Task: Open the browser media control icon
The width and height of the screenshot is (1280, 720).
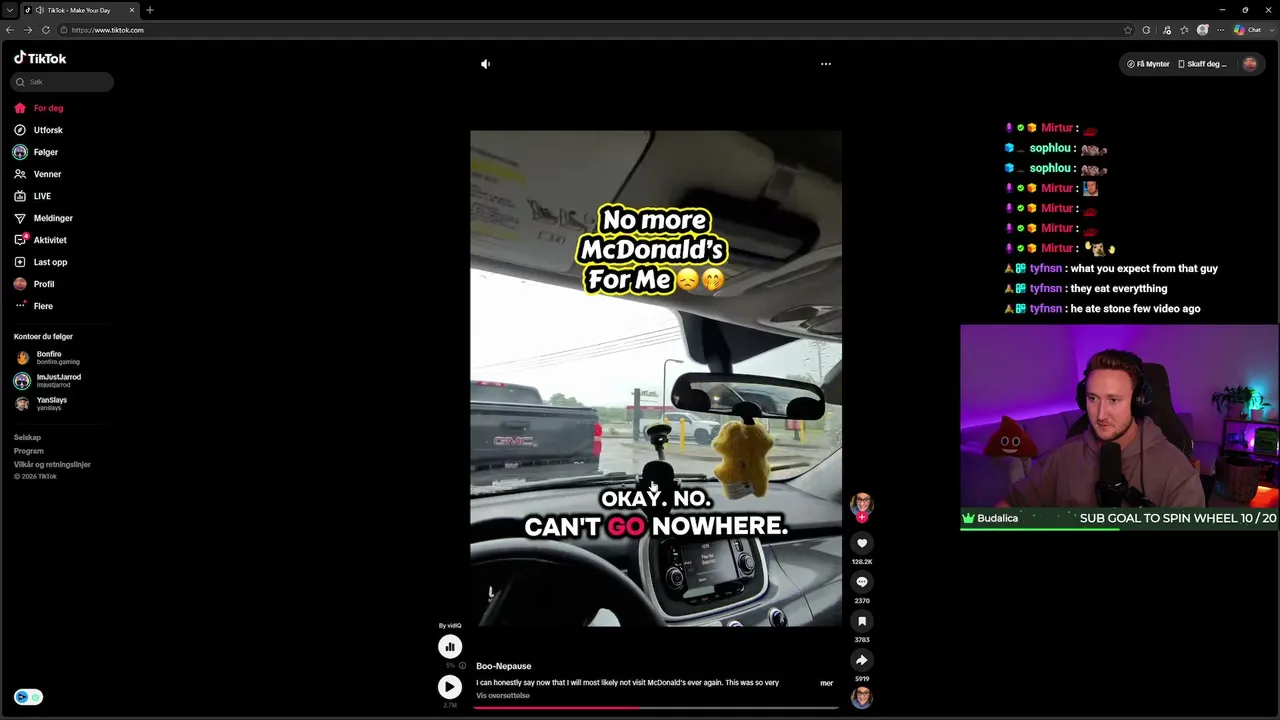Action: pos(1166,30)
